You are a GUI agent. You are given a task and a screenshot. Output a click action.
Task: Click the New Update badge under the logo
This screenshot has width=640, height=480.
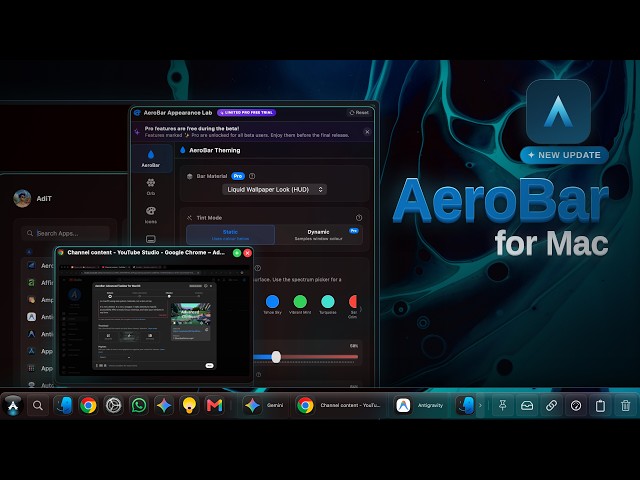[564, 155]
